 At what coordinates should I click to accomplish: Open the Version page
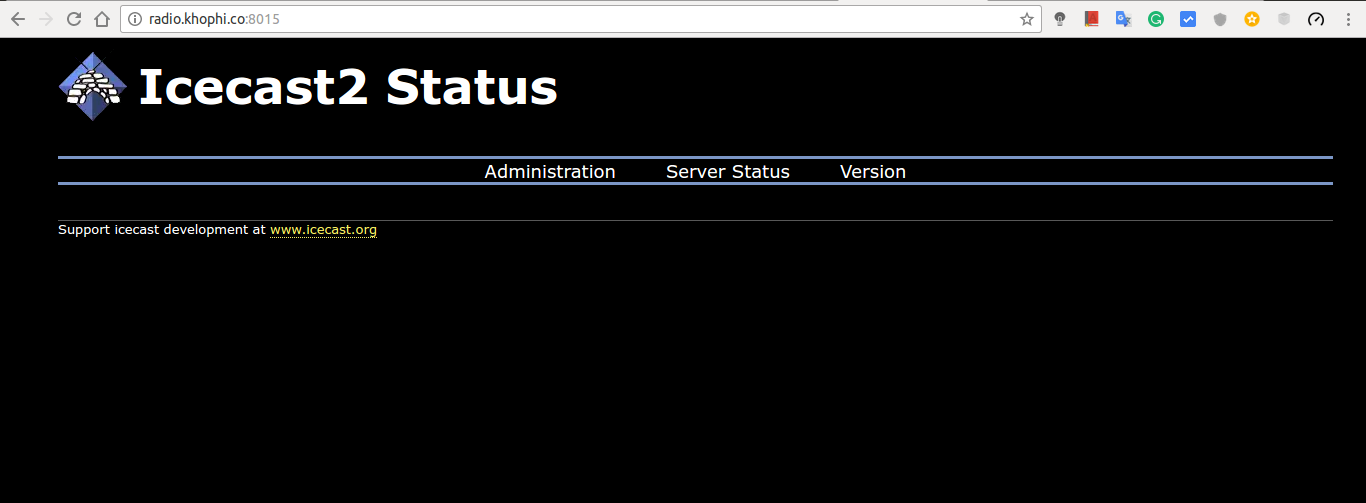point(873,172)
